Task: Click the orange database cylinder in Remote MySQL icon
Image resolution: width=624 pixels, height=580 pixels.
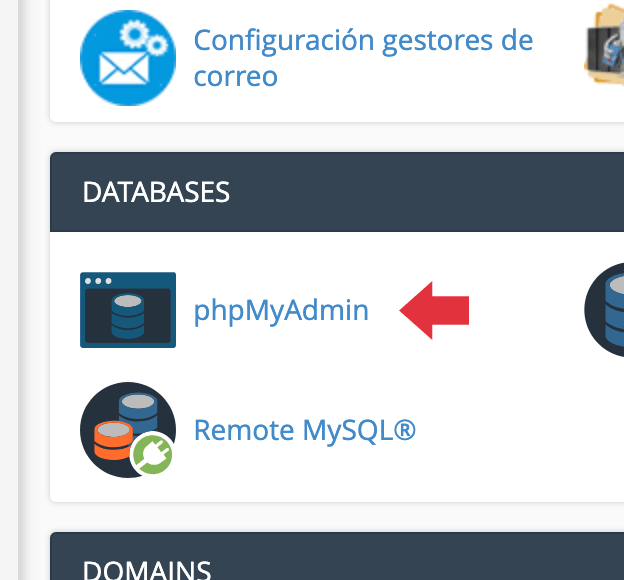Action: tap(113, 441)
